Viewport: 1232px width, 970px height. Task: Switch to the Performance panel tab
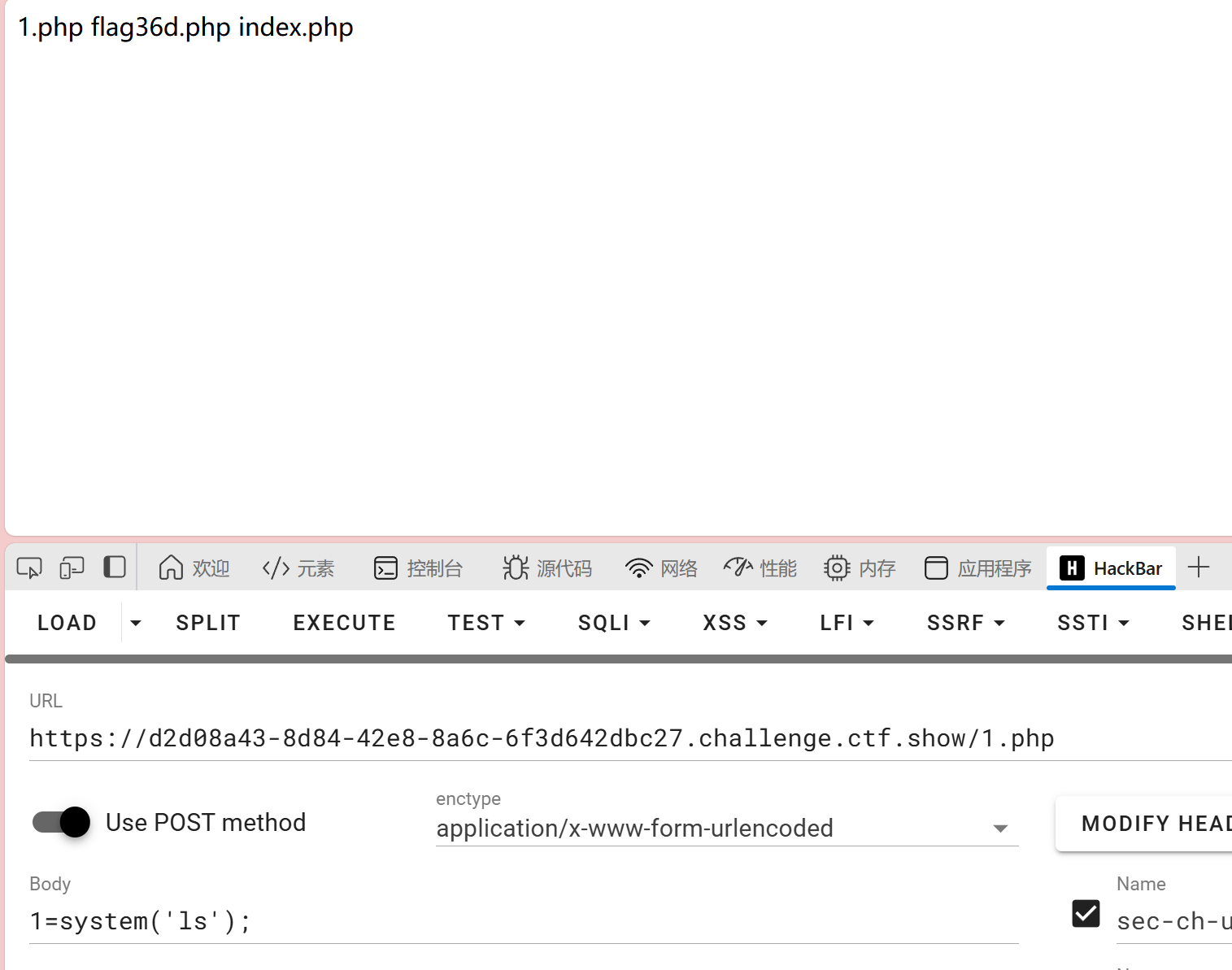coord(760,568)
